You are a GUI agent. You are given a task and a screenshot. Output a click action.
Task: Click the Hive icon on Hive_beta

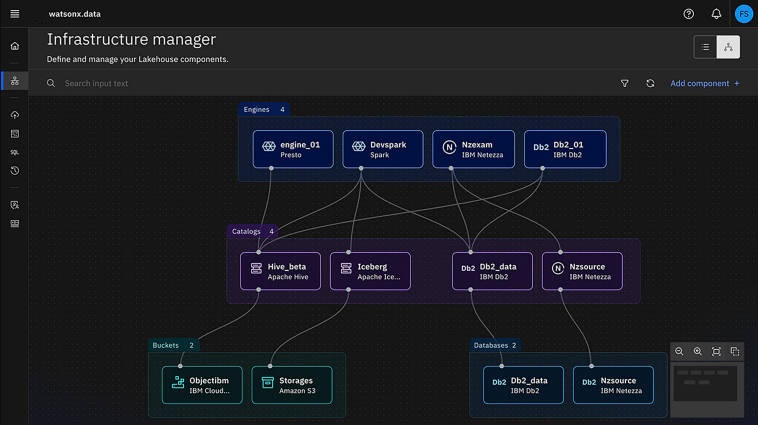(256, 268)
